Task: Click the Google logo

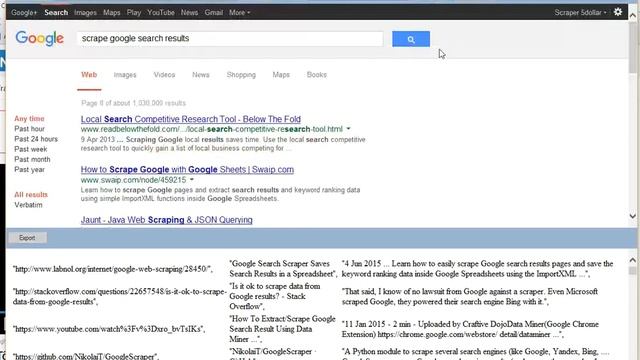Action: [x=40, y=39]
